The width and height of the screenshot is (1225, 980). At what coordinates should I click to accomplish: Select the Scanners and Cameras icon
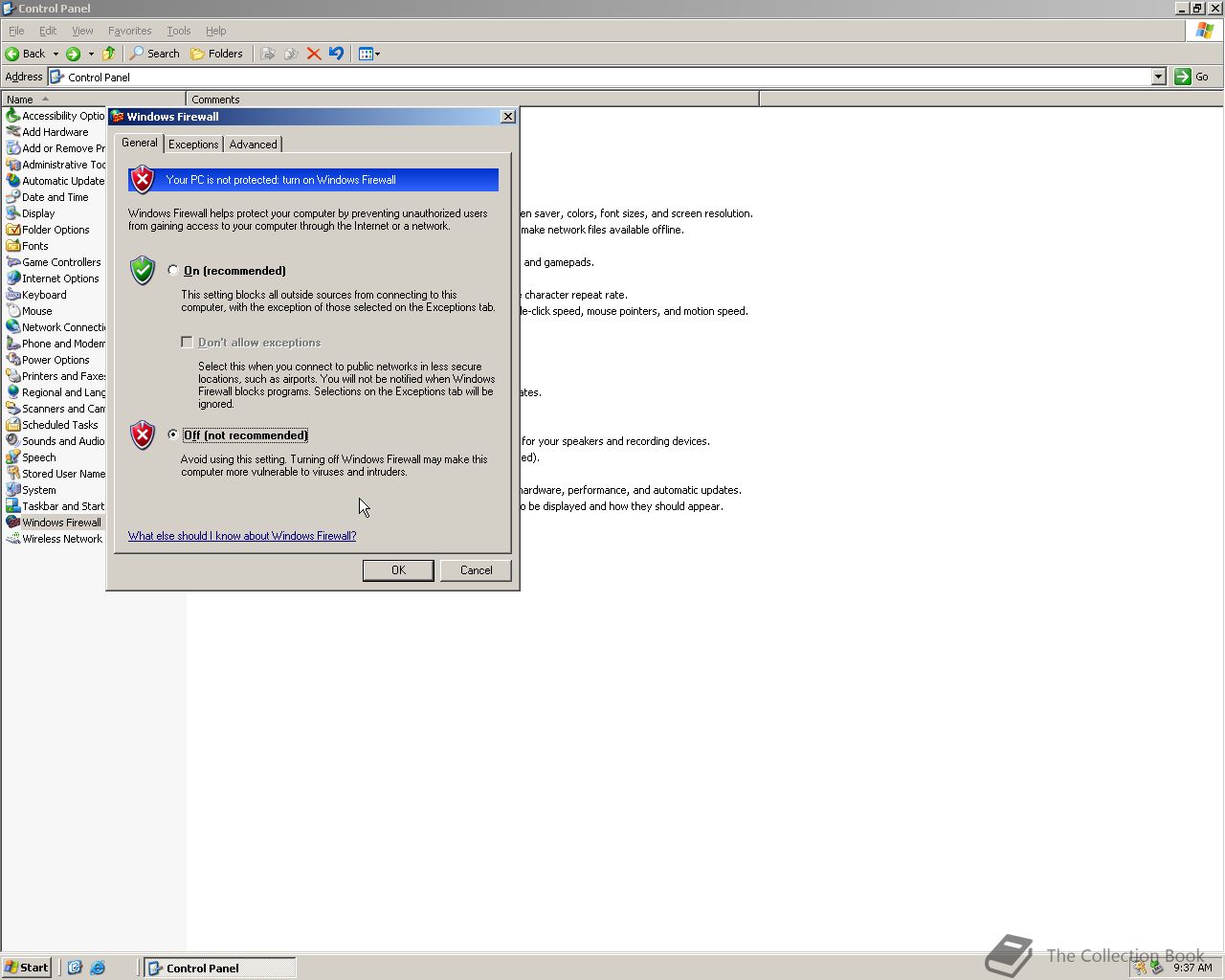tap(13, 409)
